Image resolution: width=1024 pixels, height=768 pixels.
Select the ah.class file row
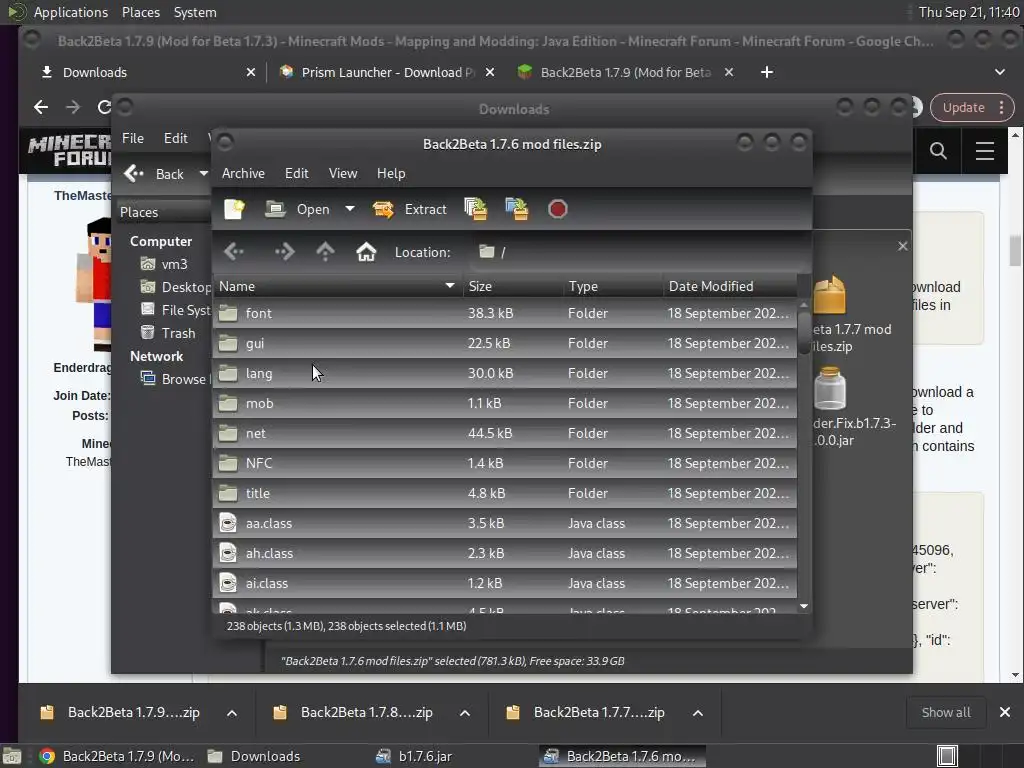point(504,553)
